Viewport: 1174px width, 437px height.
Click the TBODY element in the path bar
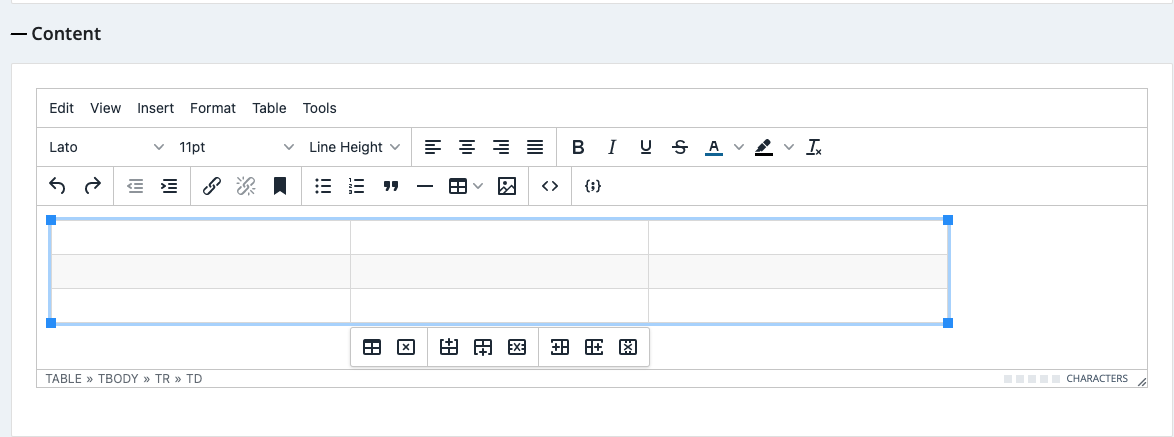(120, 379)
